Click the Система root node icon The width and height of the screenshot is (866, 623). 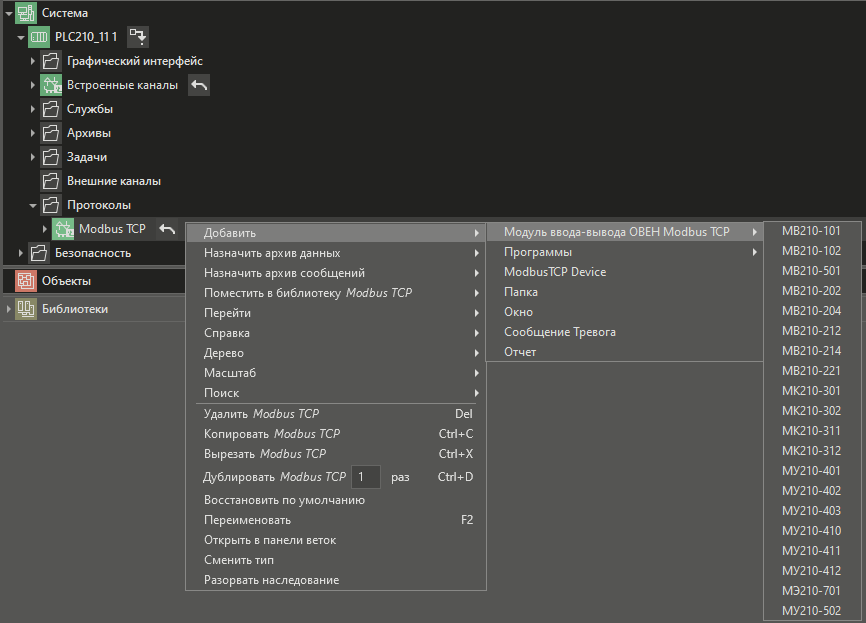[26, 13]
